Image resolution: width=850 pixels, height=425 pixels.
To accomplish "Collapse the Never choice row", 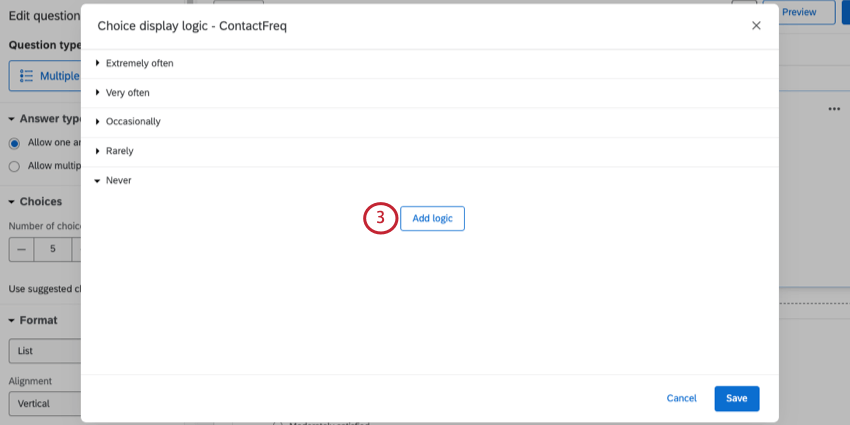I will click(x=98, y=181).
